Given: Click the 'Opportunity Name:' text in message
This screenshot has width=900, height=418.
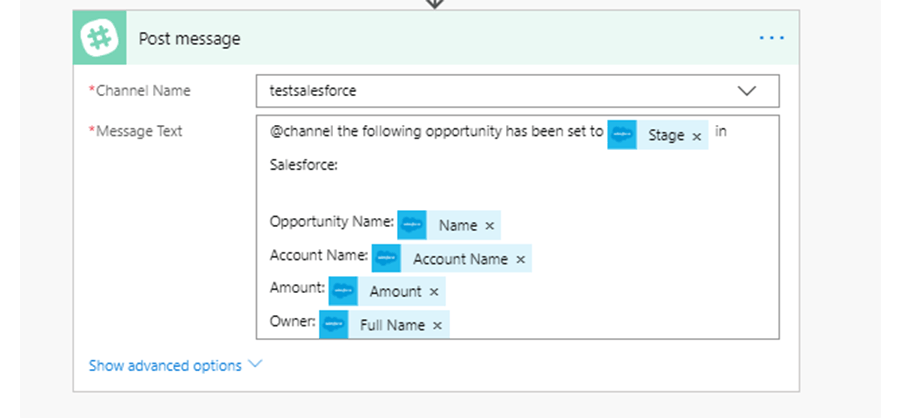Looking at the screenshot, I should pos(332,222).
